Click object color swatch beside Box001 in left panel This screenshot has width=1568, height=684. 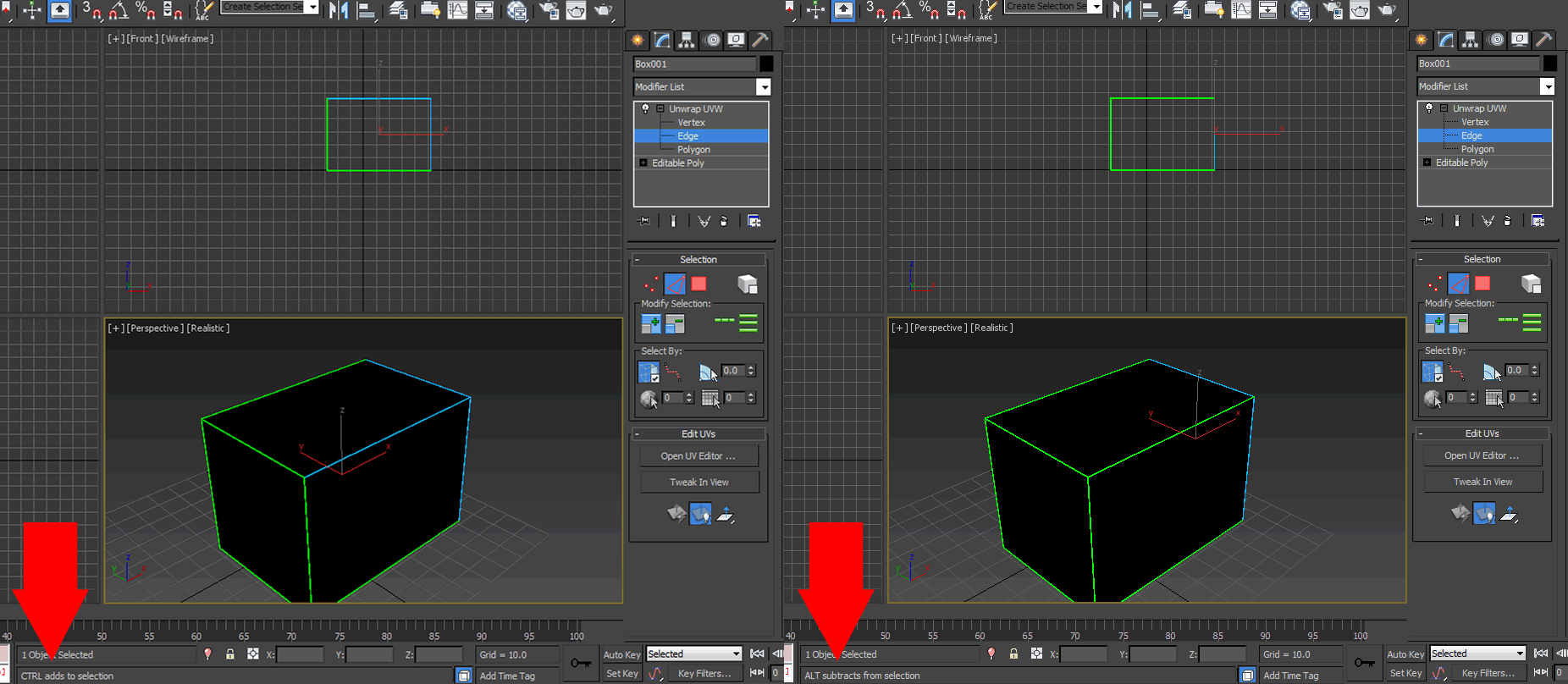pyautogui.click(x=766, y=64)
